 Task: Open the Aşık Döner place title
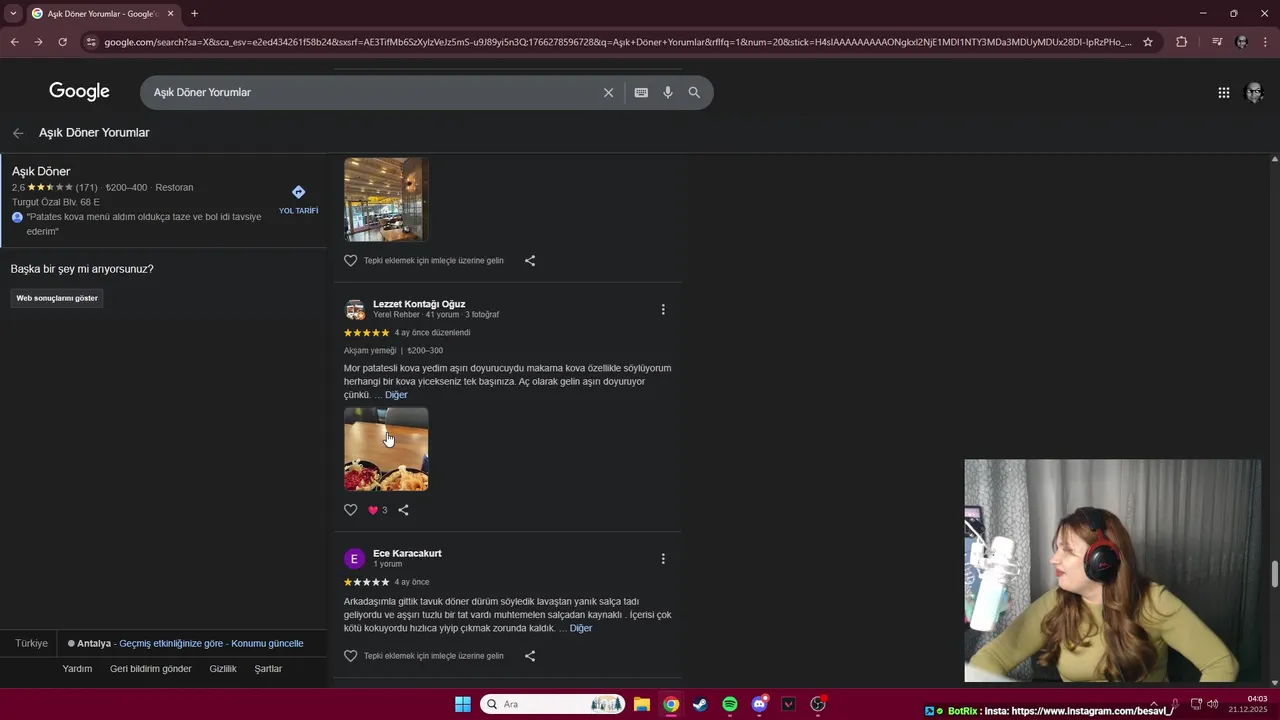[41, 171]
